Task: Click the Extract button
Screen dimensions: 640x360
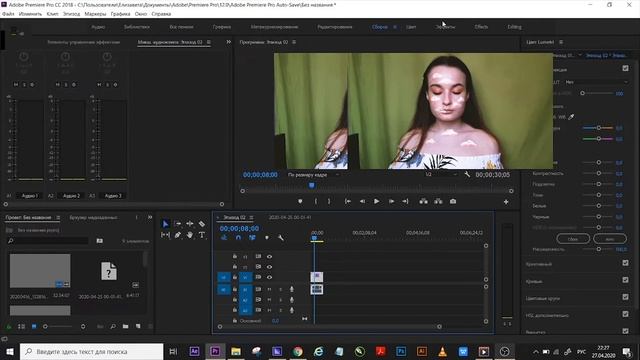Action: click(x=438, y=201)
